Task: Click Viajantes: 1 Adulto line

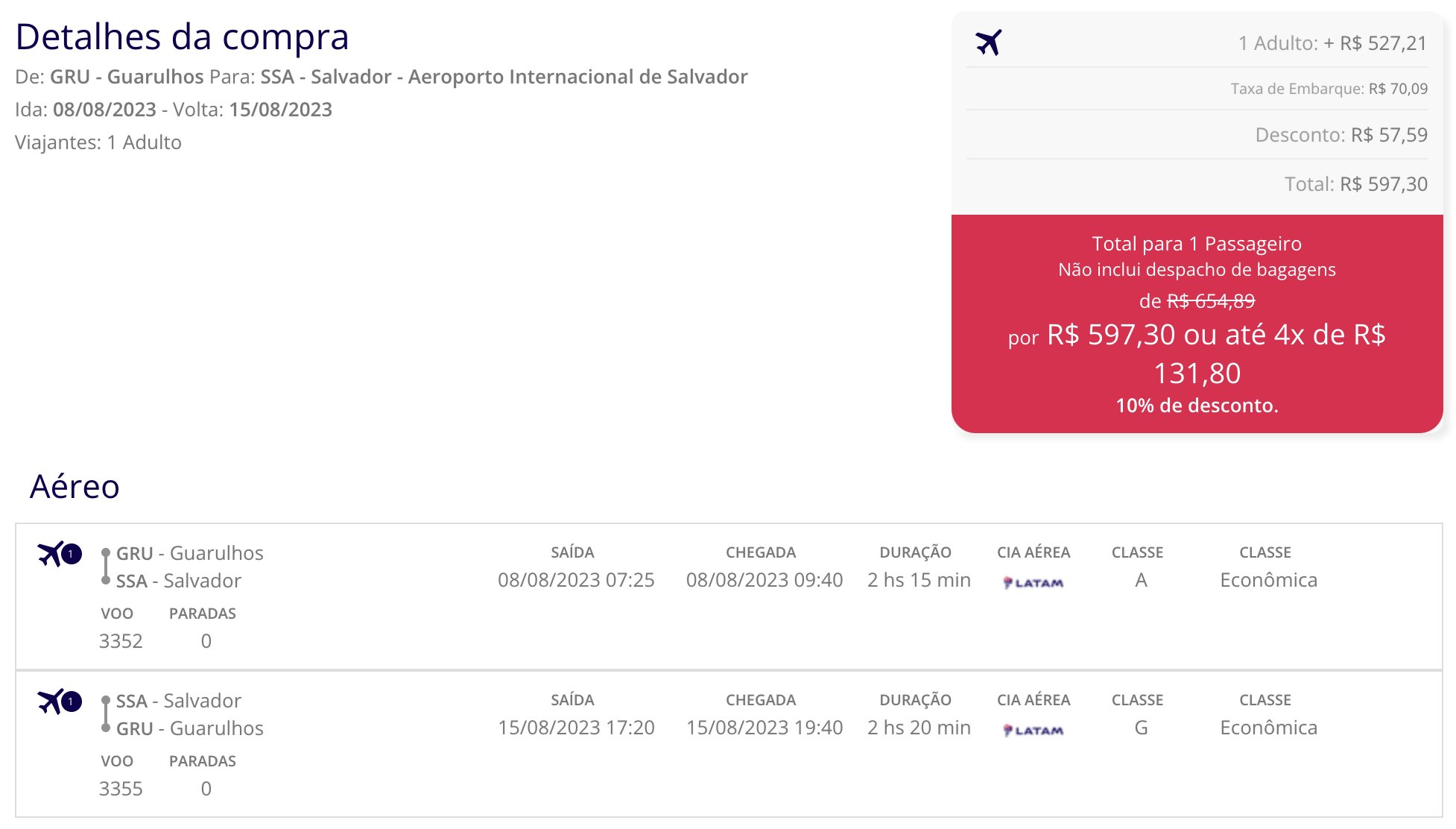Action: pyautogui.click(x=98, y=142)
